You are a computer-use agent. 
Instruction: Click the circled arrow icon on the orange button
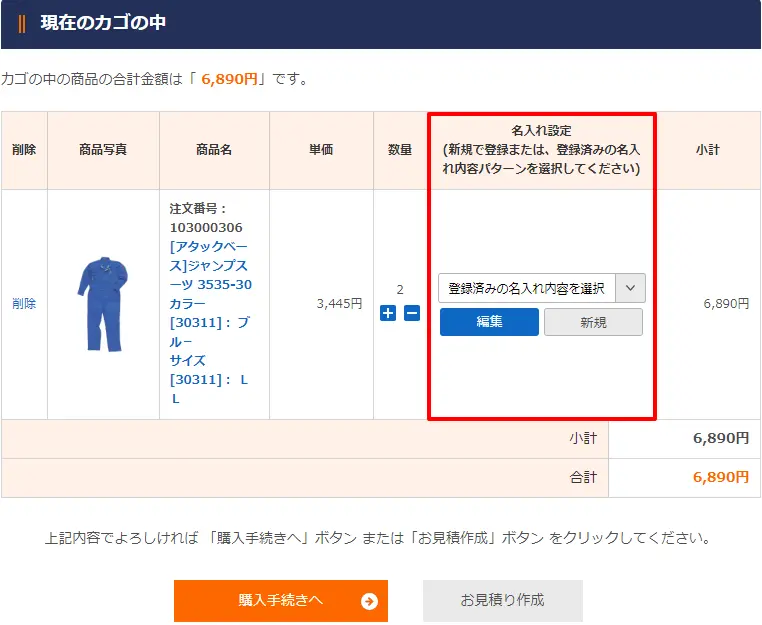(x=369, y=601)
